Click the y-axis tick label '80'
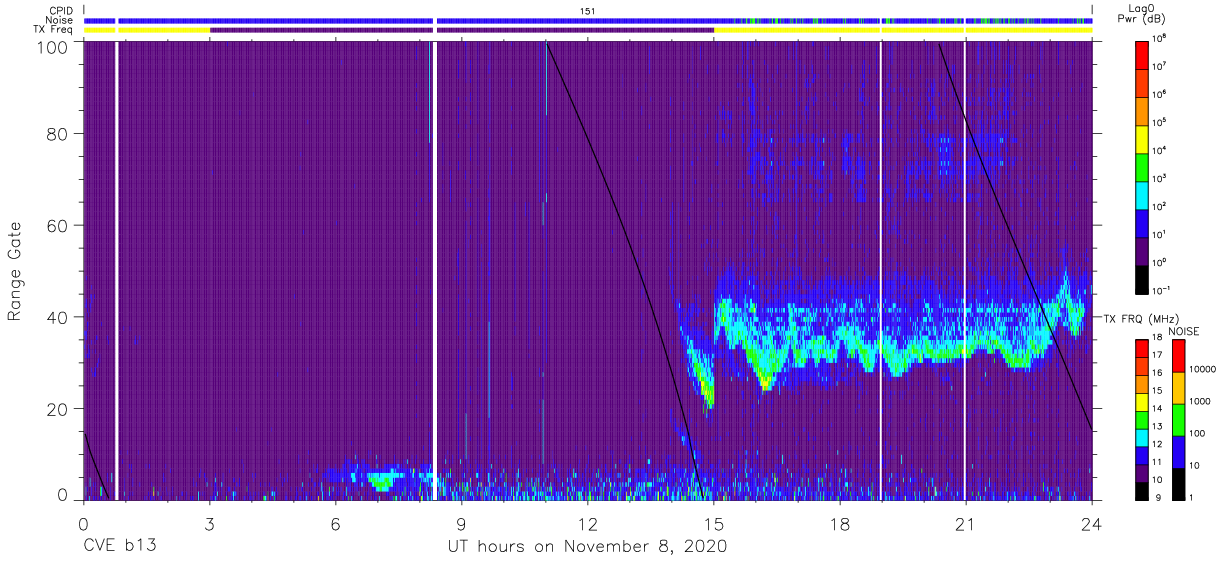Viewport: 1228px width, 567px height. (x=56, y=134)
